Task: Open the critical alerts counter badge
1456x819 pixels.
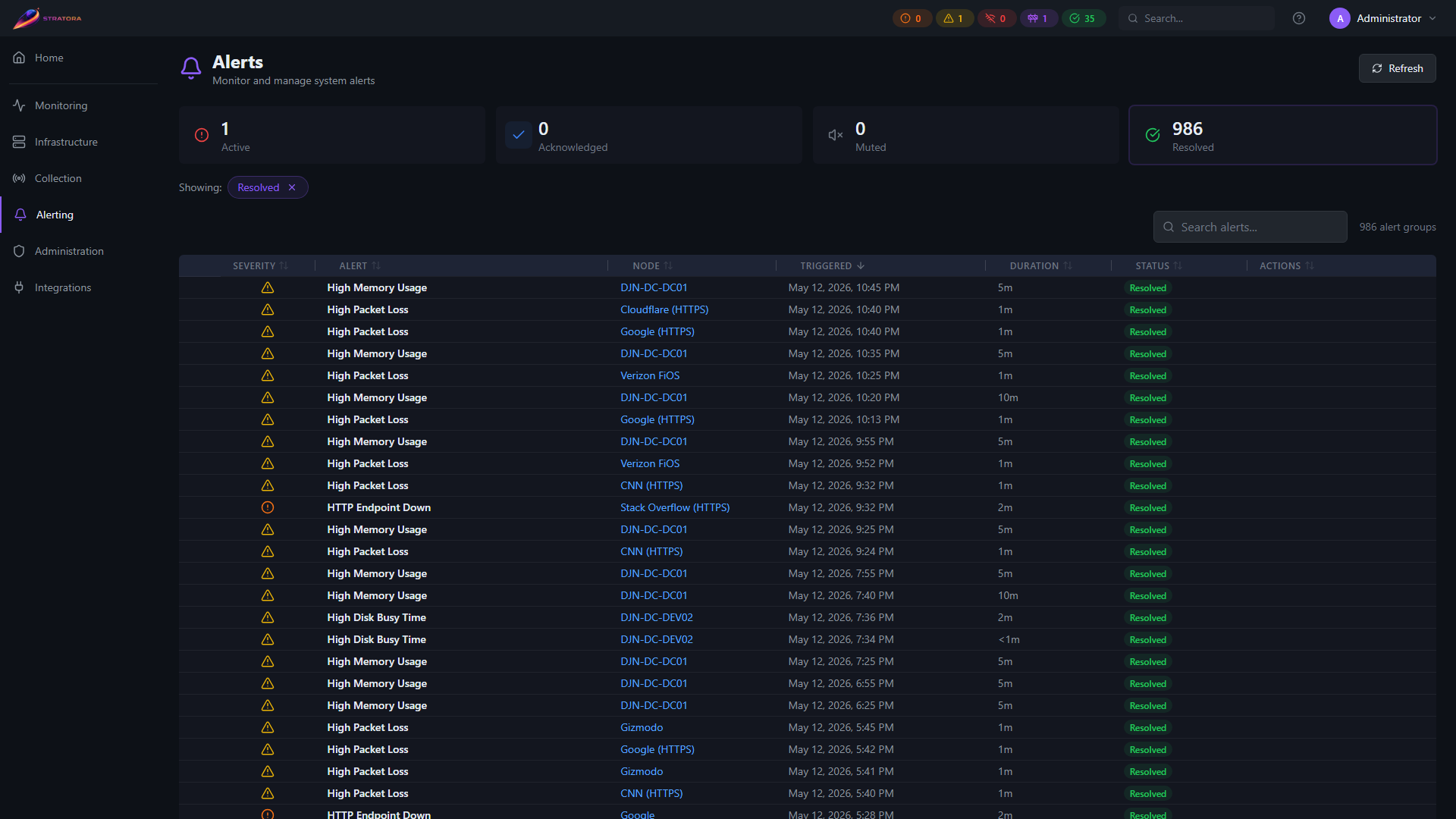Action: pos(912,18)
